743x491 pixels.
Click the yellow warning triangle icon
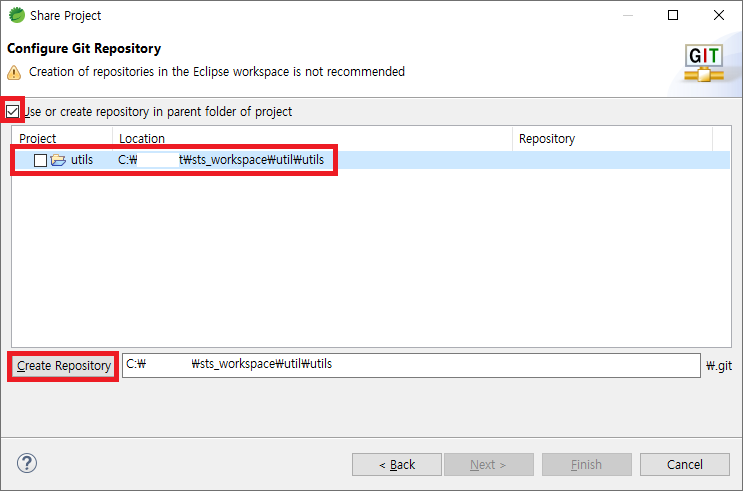[14, 73]
